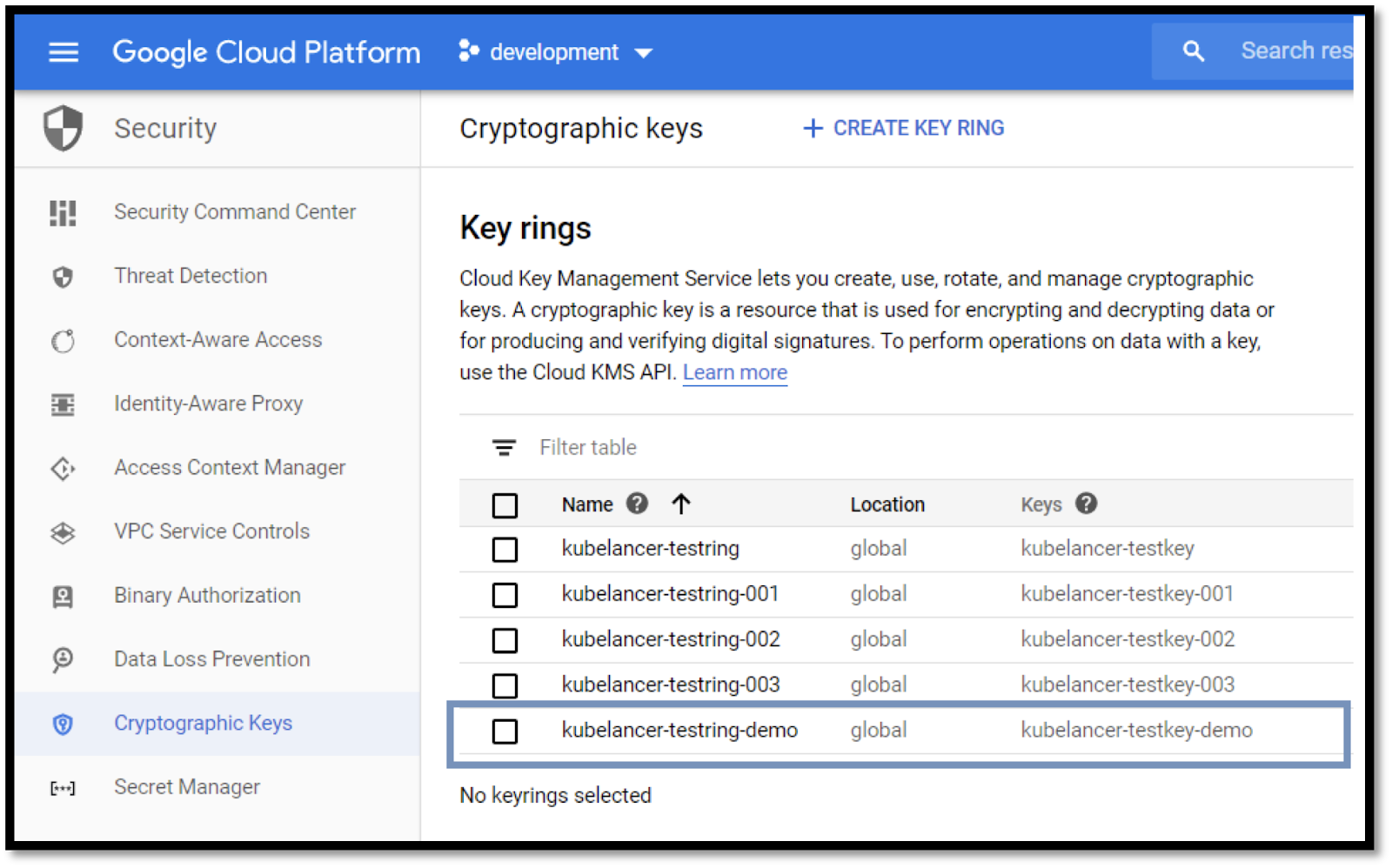Toggle the select-all keyrings checkbox
The image size is (1392, 868).
[505, 505]
